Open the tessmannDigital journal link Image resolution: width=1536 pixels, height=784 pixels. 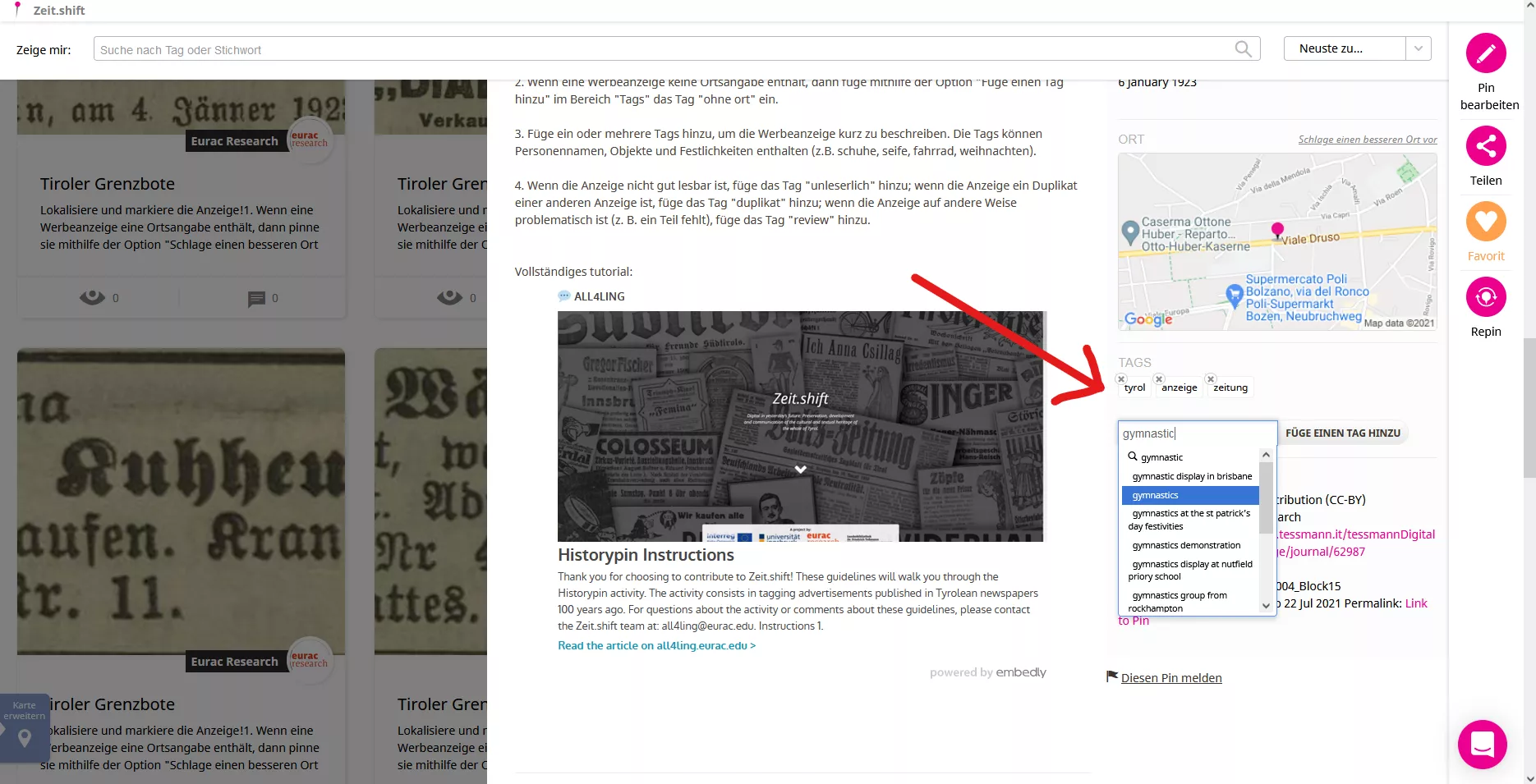click(1355, 543)
